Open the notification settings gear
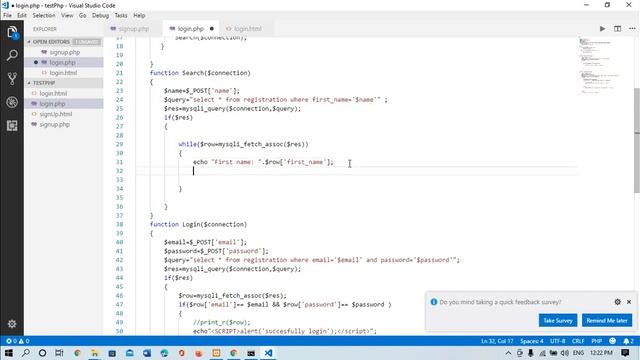The height and width of the screenshot is (360, 640). pos(618,302)
